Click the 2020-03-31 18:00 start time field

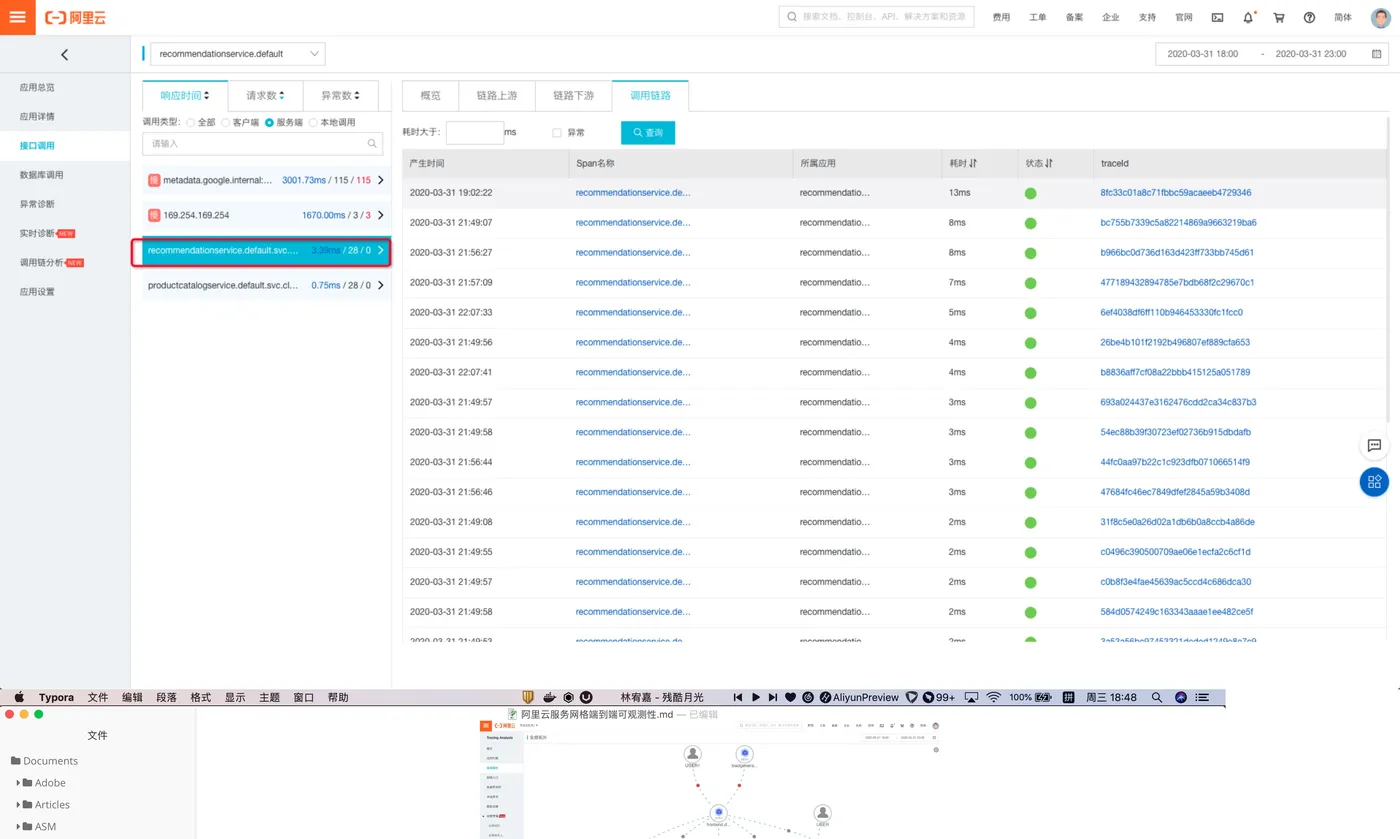click(x=1202, y=54)
